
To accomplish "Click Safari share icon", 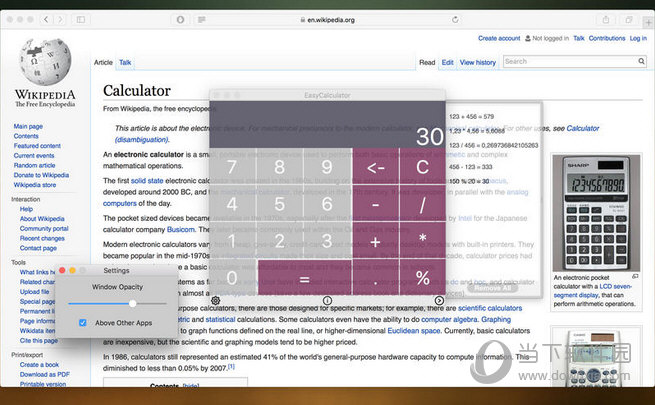I will [x=606, y=19].
